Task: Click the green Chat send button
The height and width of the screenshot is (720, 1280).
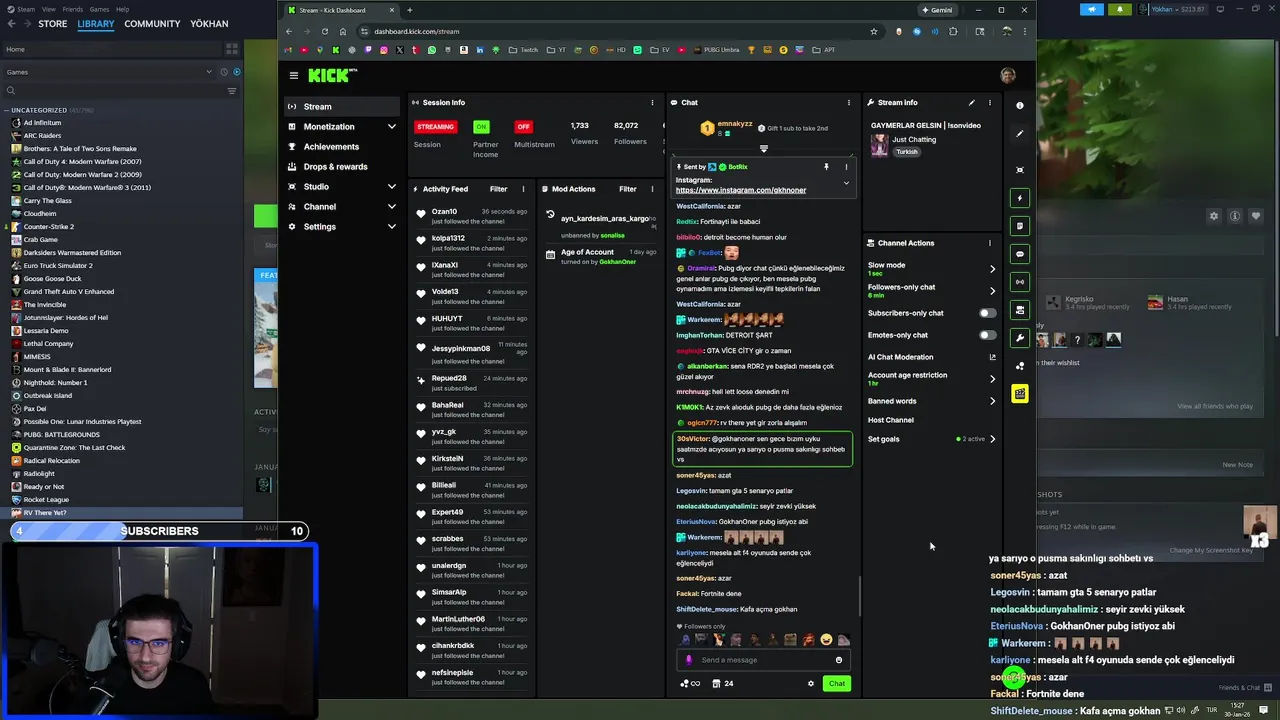Action: tap(837, 684)
